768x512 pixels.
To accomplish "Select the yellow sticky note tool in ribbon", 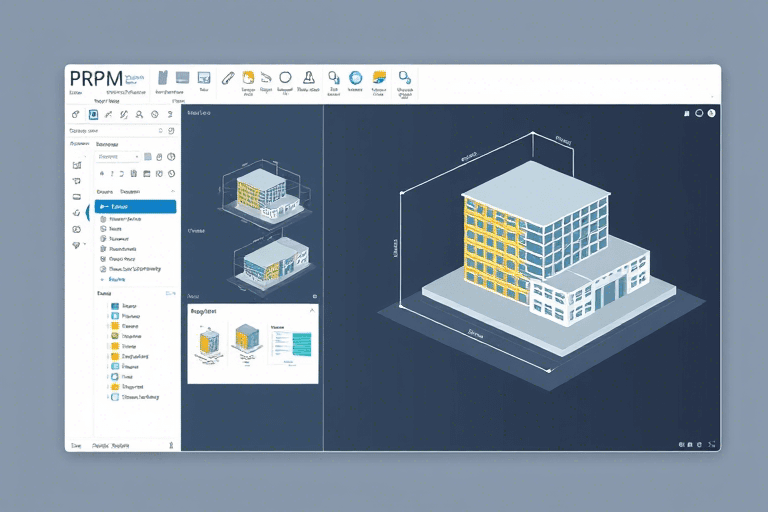I will 249,77.
